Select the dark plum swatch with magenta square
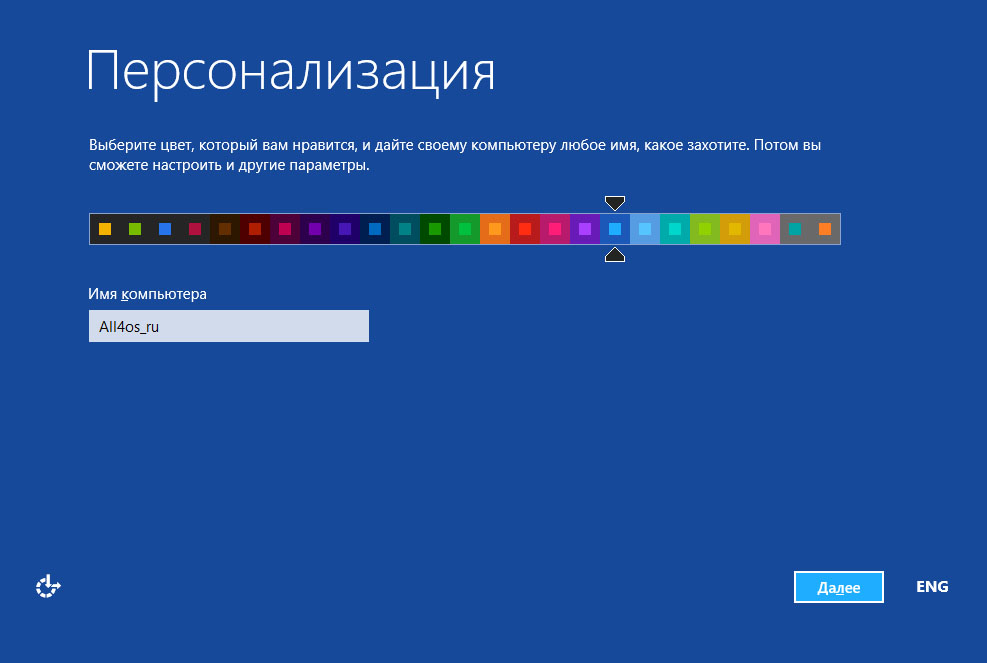This screenshot has width=987, height=663. 285,229
